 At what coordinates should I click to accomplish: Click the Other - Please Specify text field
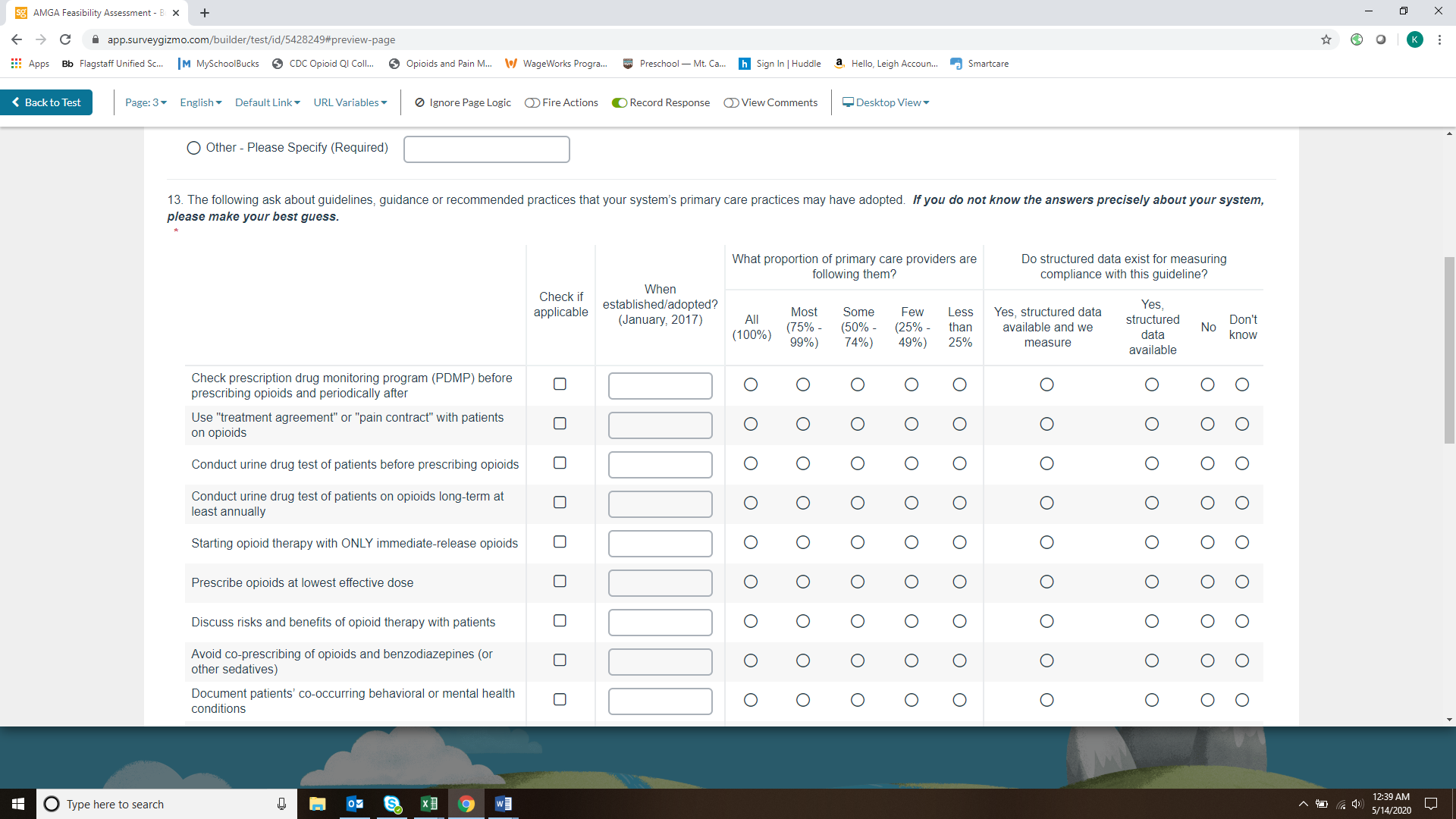(x=486, y=149)
